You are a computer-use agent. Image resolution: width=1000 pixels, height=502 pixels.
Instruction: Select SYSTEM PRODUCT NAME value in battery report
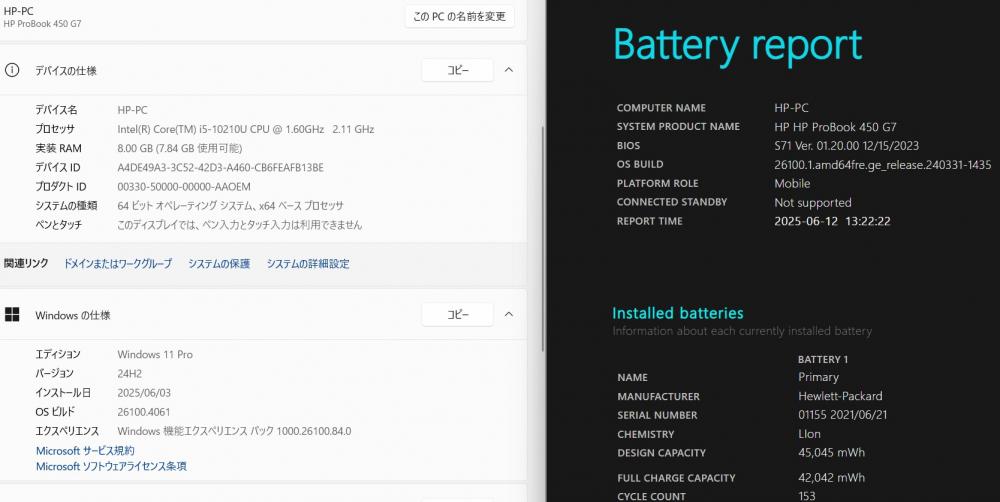tap(835, 127)
